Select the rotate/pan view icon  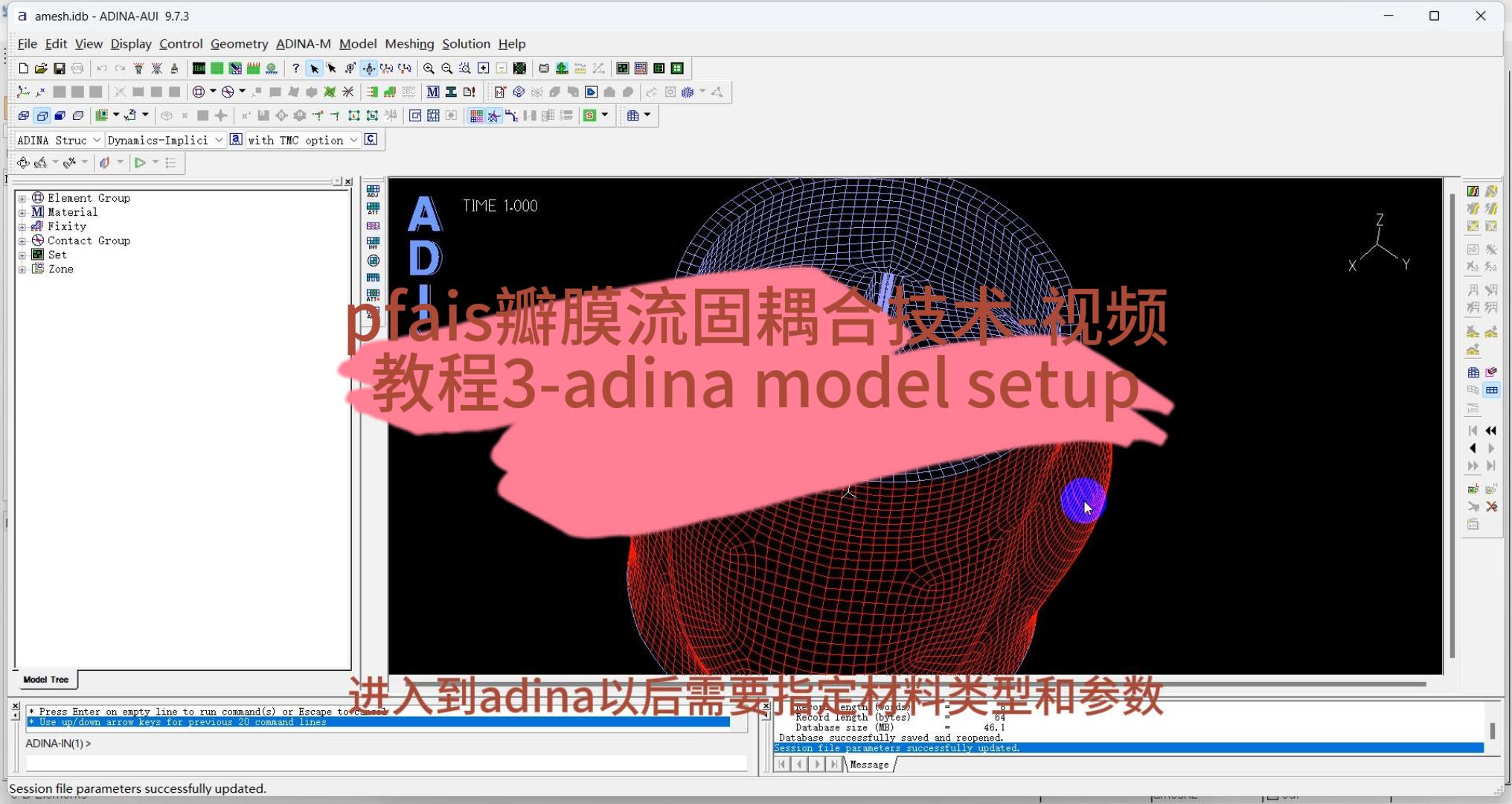(370, 67)
